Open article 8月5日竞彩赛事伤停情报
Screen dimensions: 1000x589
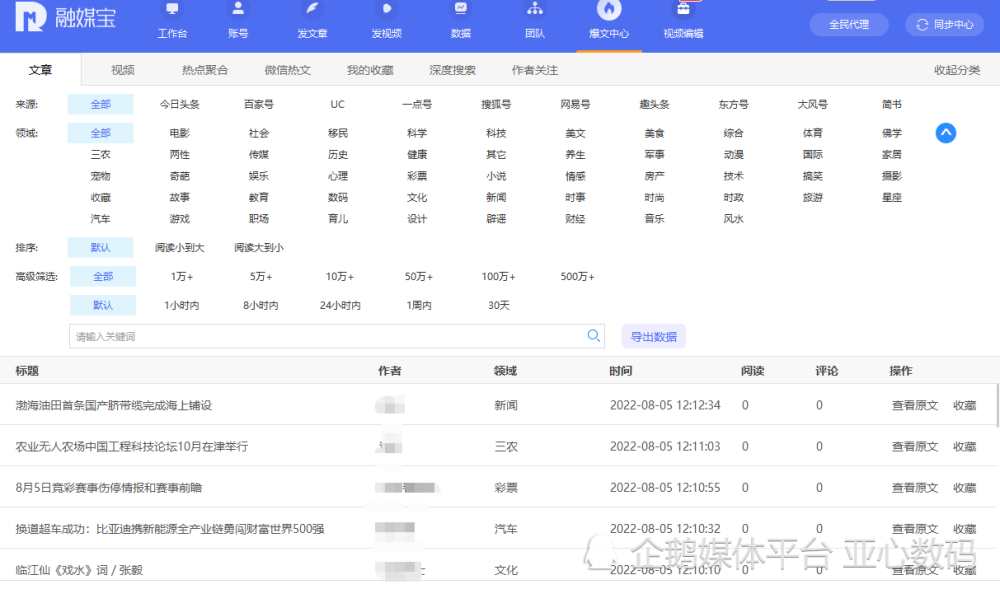(108, 488)
